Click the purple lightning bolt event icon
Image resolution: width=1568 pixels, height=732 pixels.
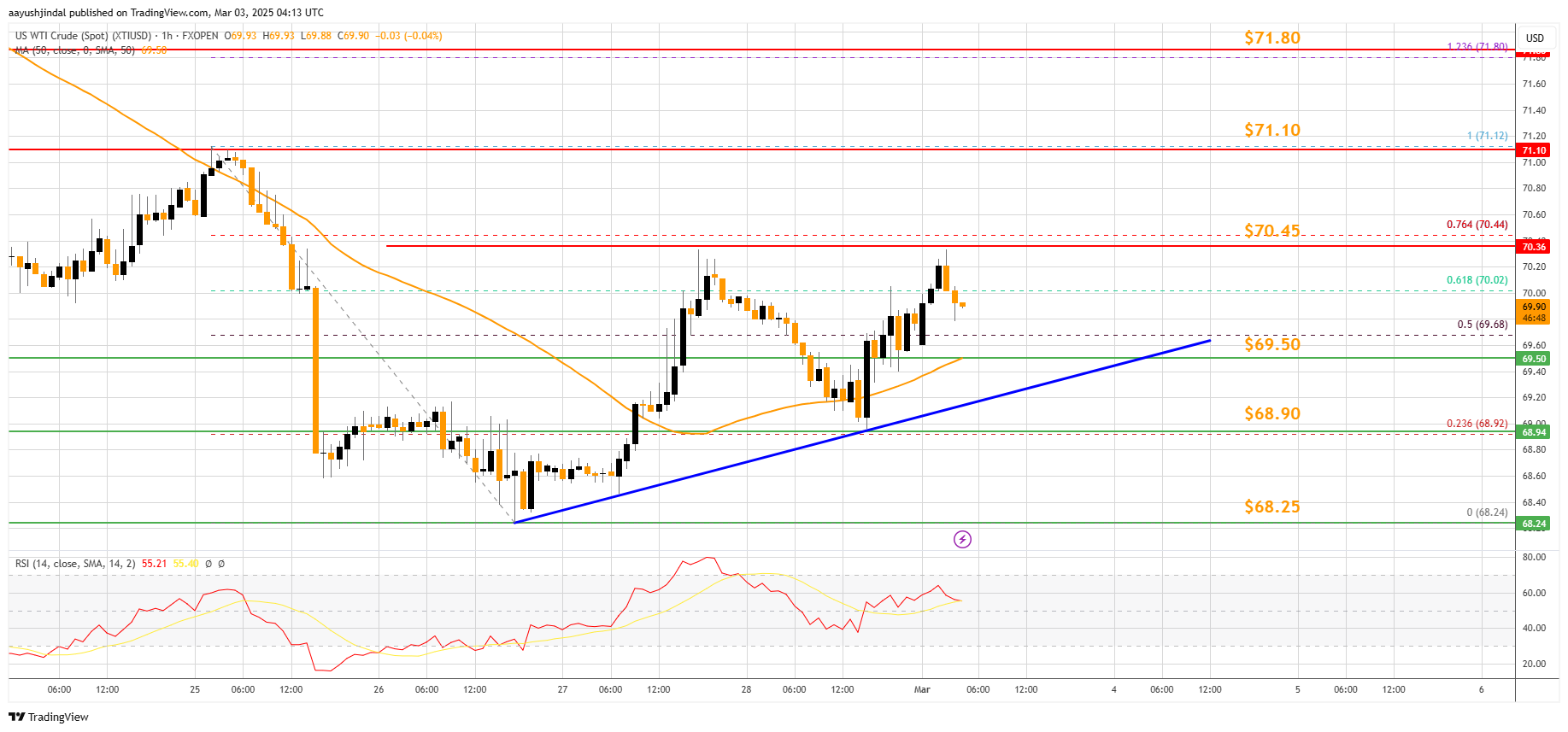tap(962, 539)
